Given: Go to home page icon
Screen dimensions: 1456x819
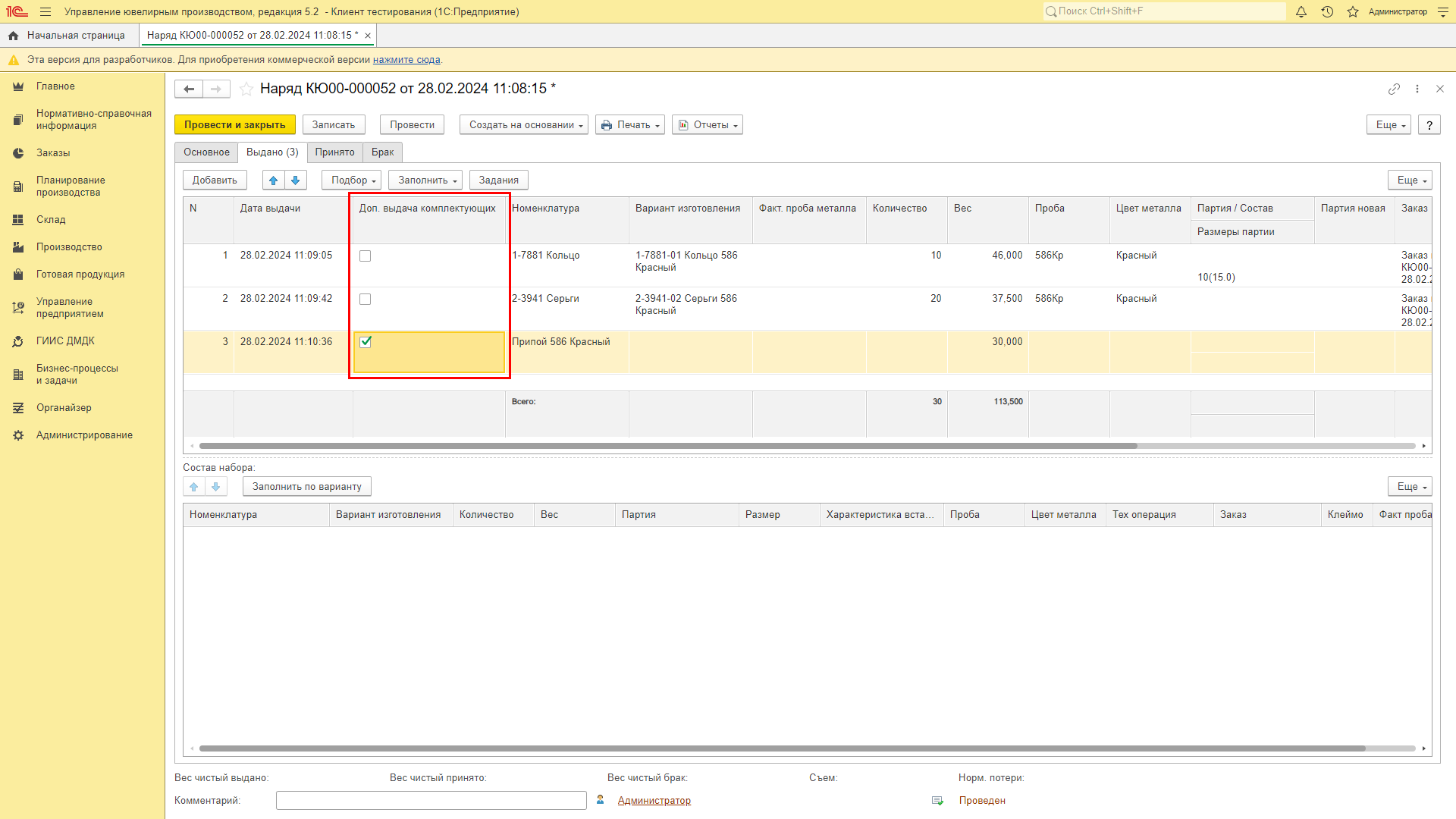Looking at the screenshot, I should coord(13,36).
